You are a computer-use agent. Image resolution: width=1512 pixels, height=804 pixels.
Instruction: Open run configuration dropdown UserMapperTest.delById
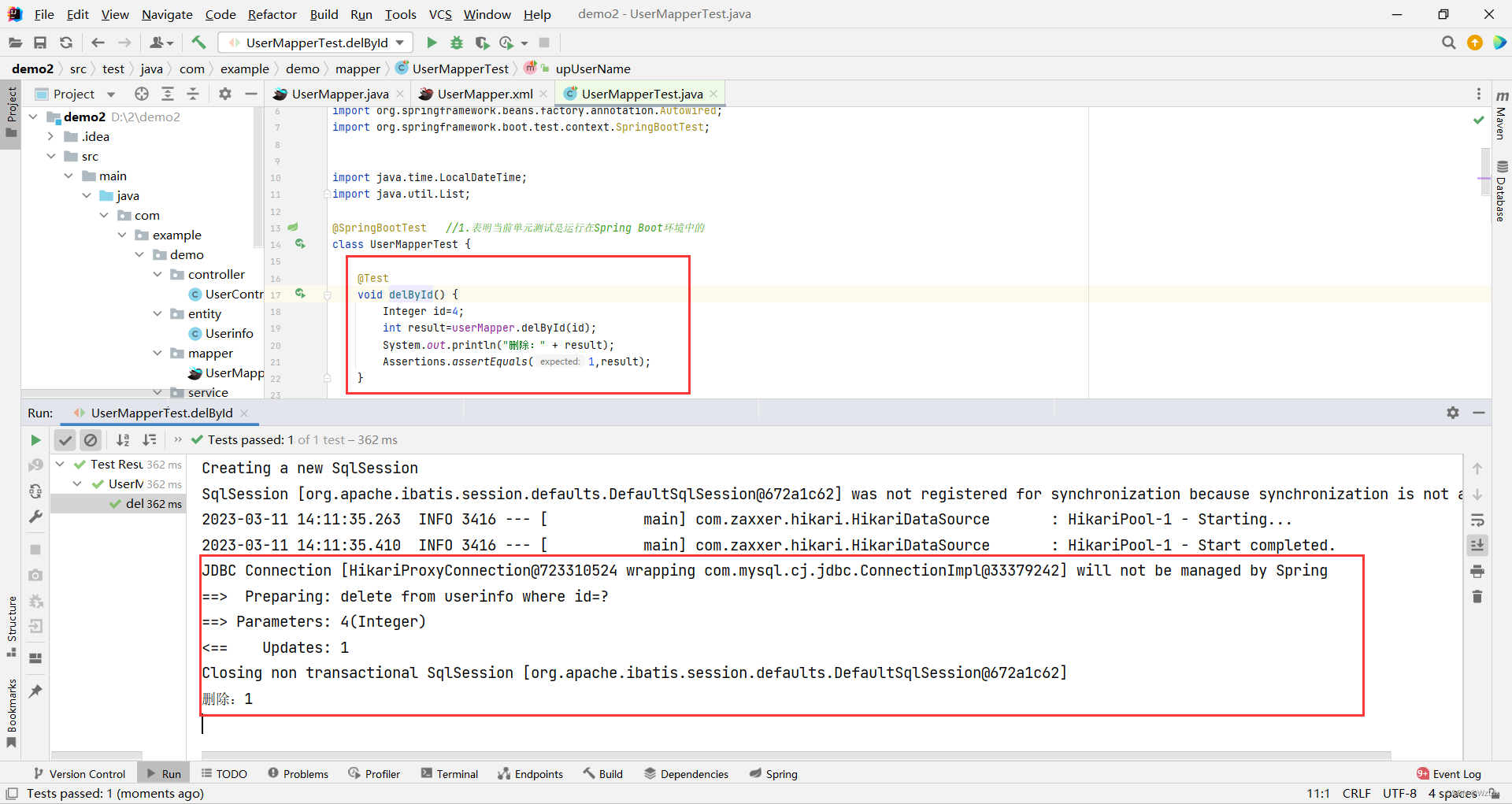pyautogui.click(x=315, y=43)
